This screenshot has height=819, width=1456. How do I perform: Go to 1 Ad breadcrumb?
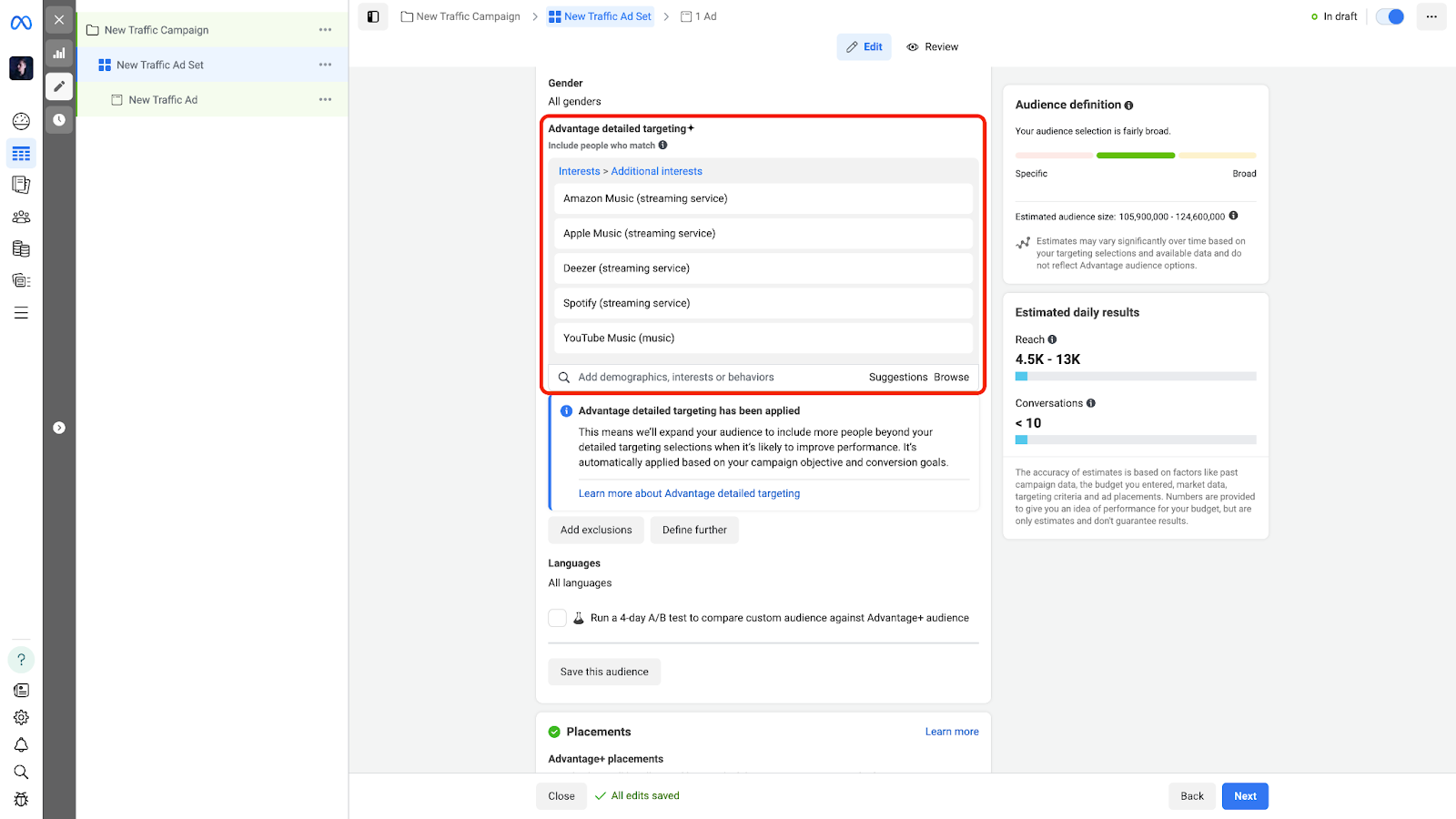(x=699, y=16)
